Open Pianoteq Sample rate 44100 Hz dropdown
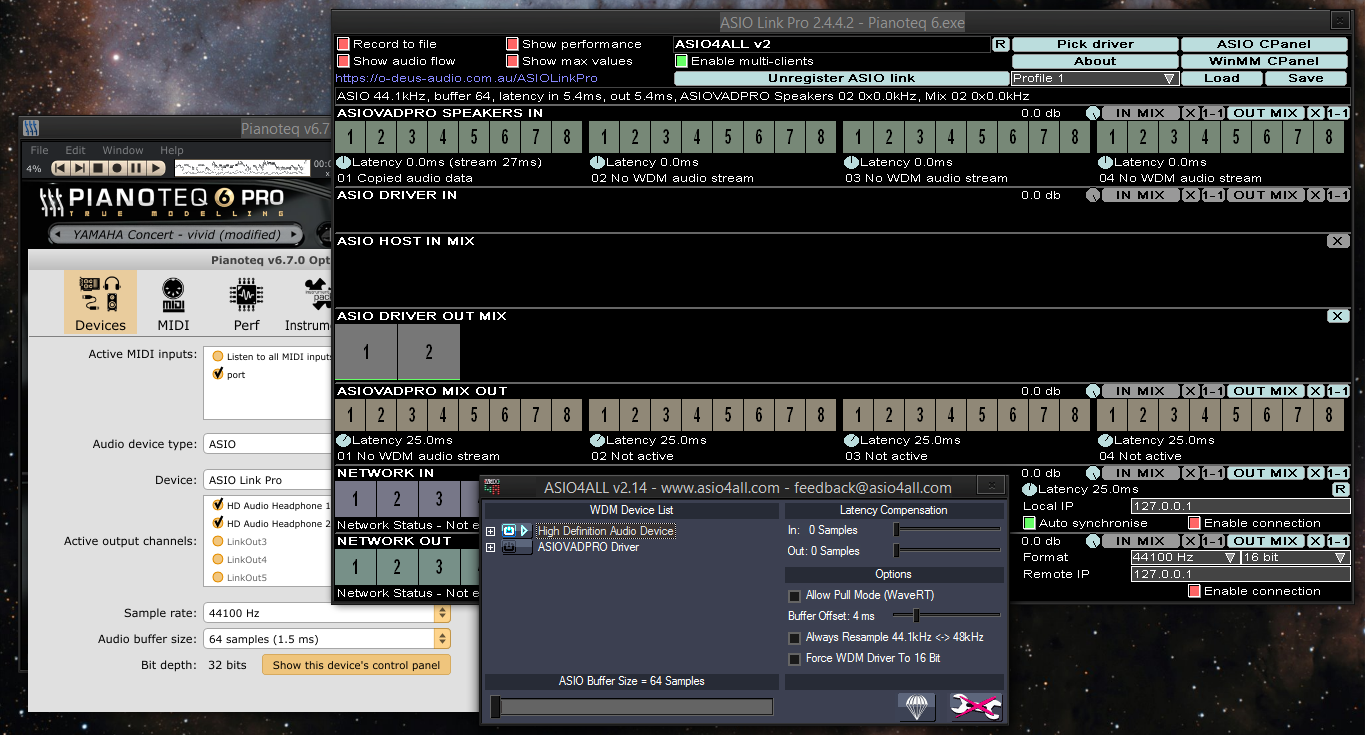The width and height of the screenshot is (1365, 735). tap(327, 613)
